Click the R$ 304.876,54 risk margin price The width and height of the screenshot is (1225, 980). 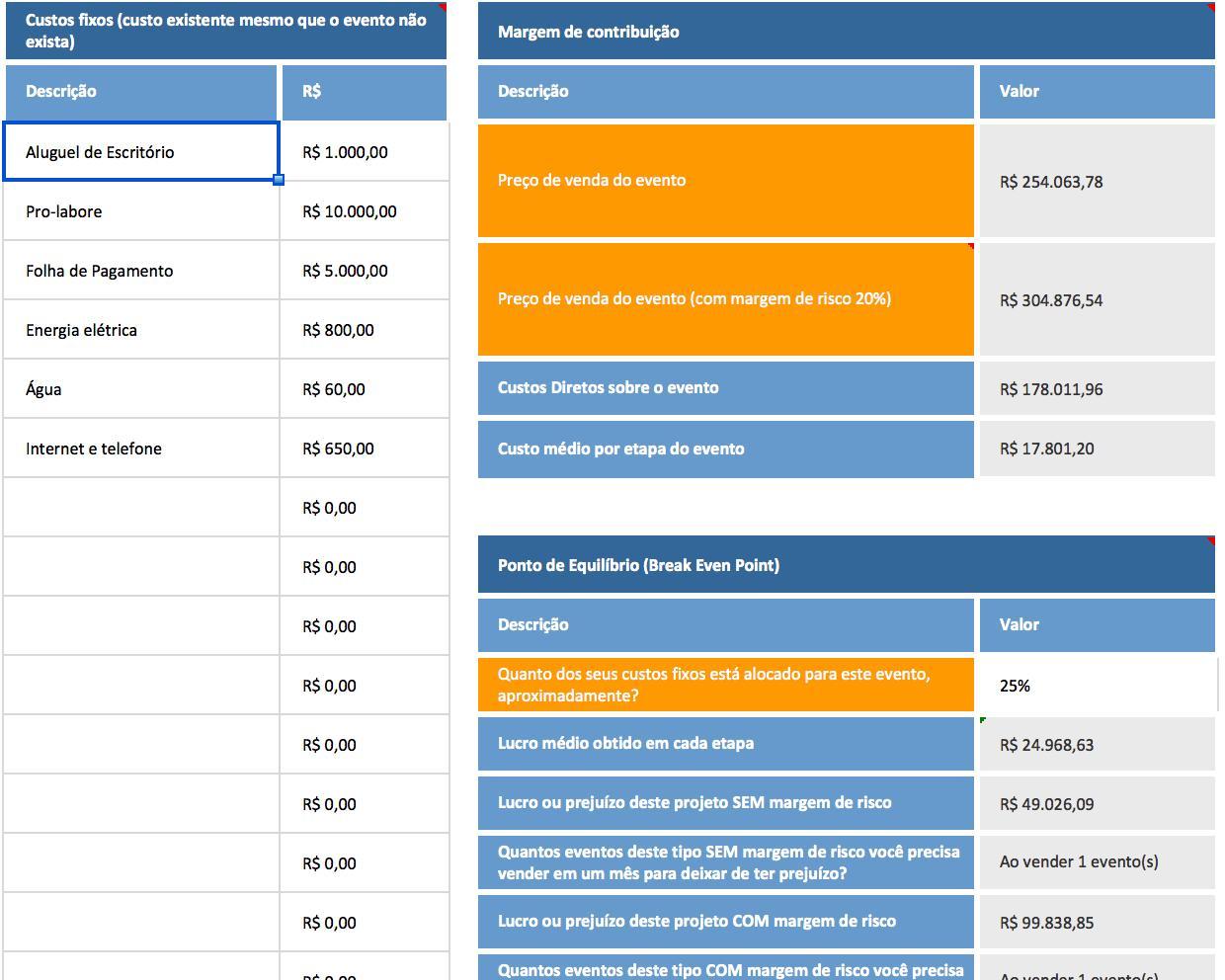pyautogui.click(x=1097, y=300)
